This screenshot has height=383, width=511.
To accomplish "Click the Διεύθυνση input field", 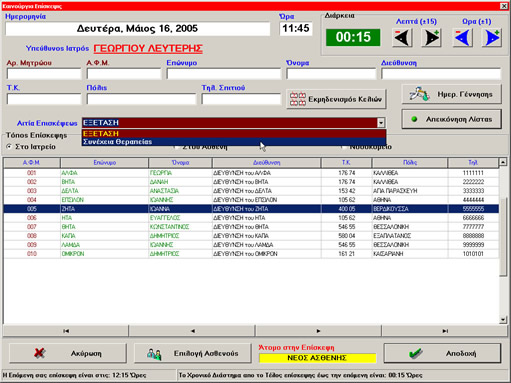I will pos(441,74).
